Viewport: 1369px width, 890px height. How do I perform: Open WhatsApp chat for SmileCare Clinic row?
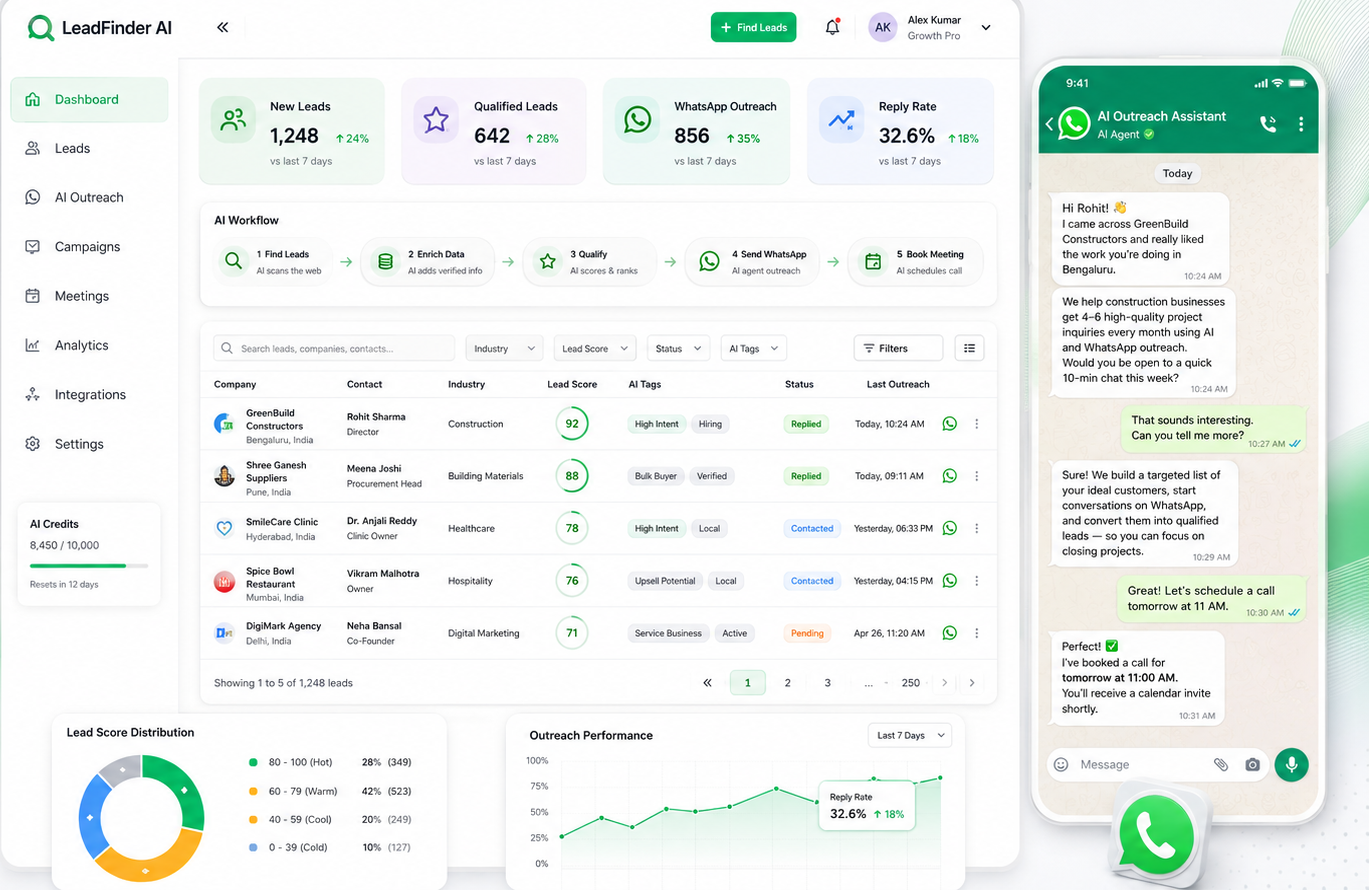tap(950, 528)
